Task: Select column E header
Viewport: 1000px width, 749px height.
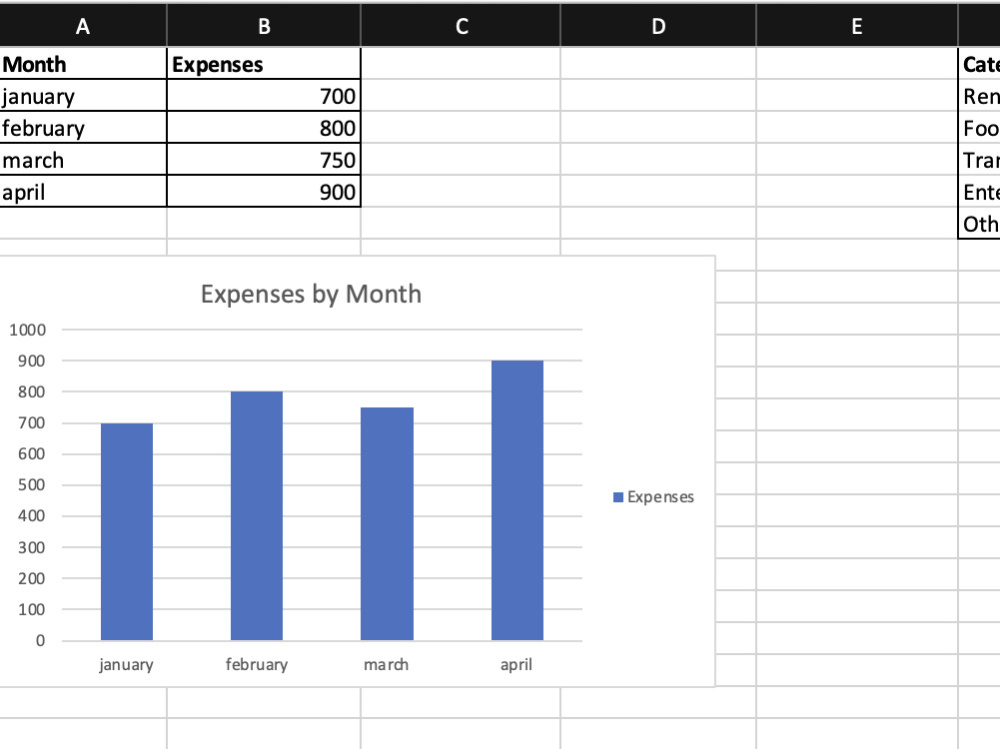Action: pyautogui.click(x=857, y=26)
